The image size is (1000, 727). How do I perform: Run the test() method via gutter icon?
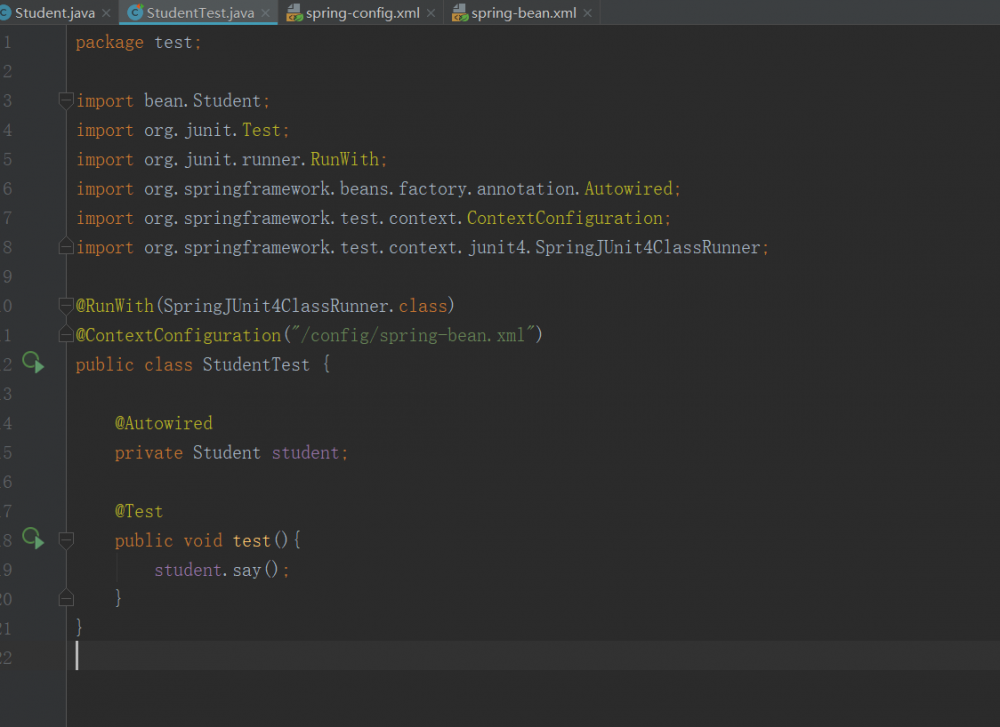33,539
